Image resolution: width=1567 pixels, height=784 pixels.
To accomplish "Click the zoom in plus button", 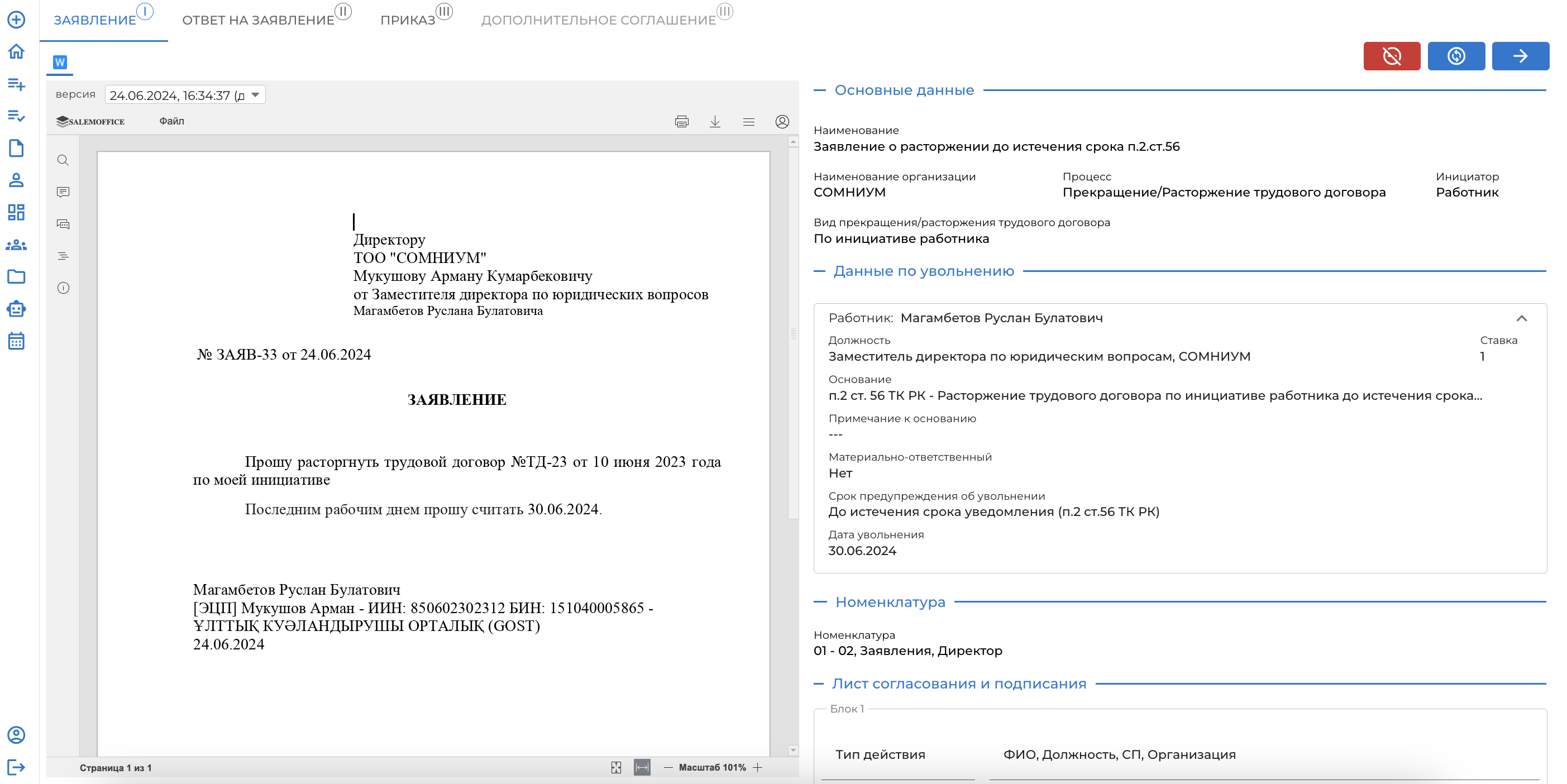I will pyautogui.click(x=757, y=768).
